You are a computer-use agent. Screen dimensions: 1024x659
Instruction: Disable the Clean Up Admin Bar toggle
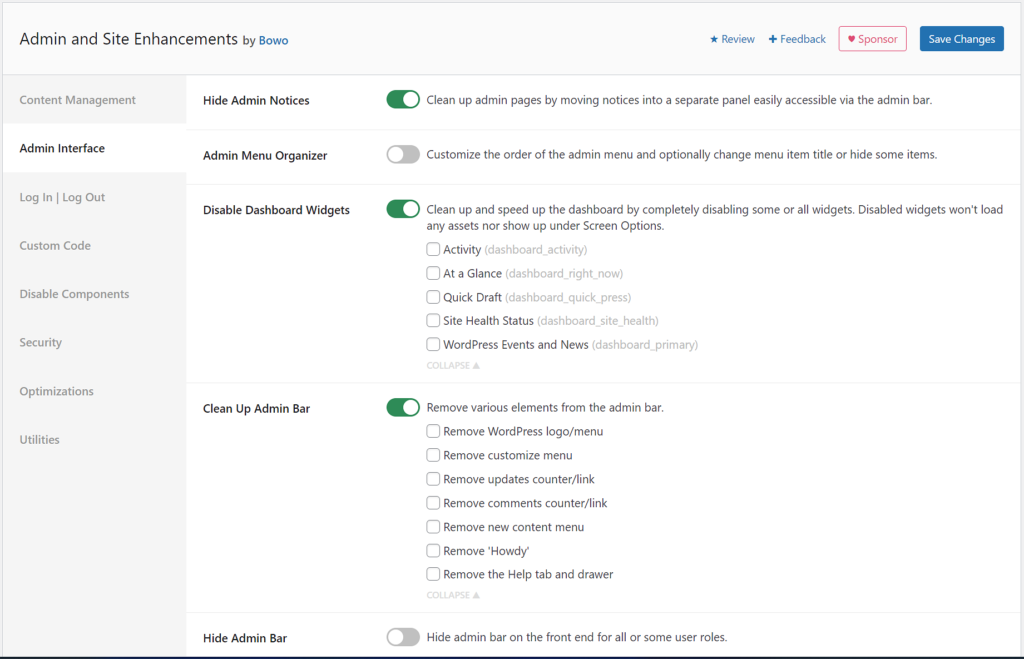403,407
